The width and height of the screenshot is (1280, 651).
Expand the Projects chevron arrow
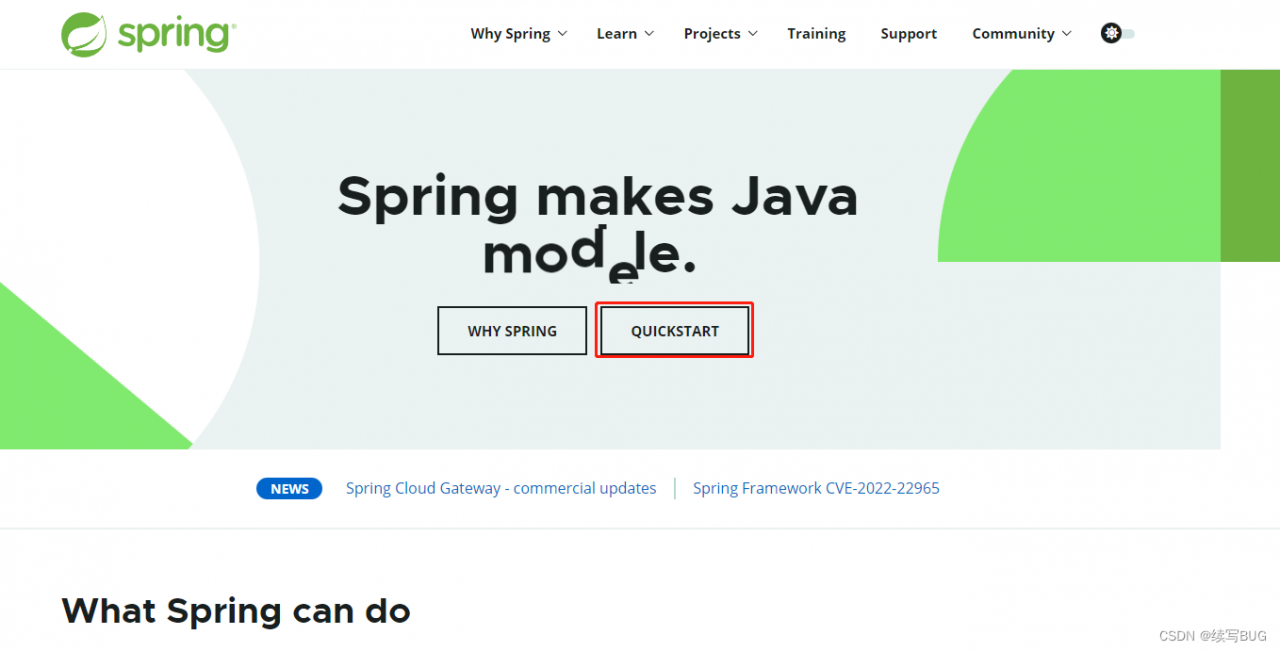tap(753, 33)
